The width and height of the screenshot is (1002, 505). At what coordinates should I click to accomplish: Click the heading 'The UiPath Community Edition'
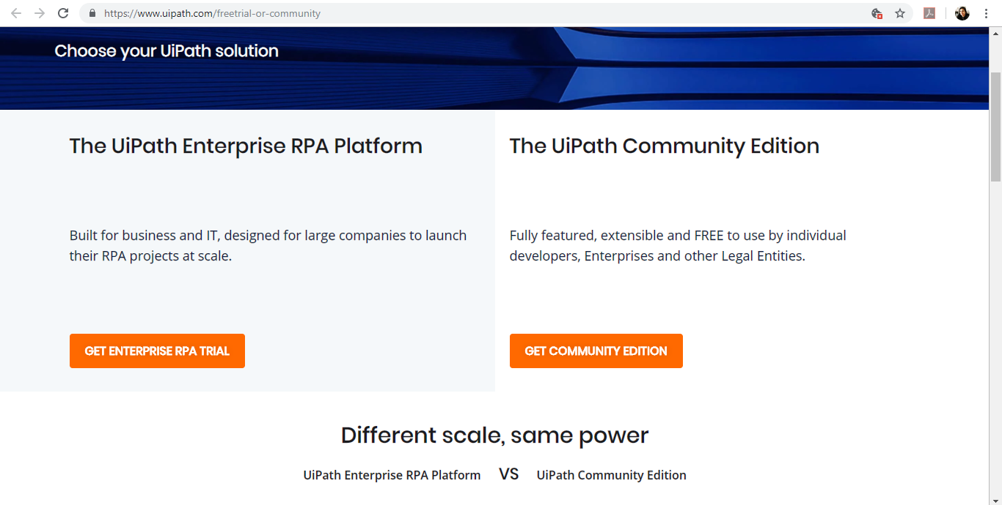664,146
